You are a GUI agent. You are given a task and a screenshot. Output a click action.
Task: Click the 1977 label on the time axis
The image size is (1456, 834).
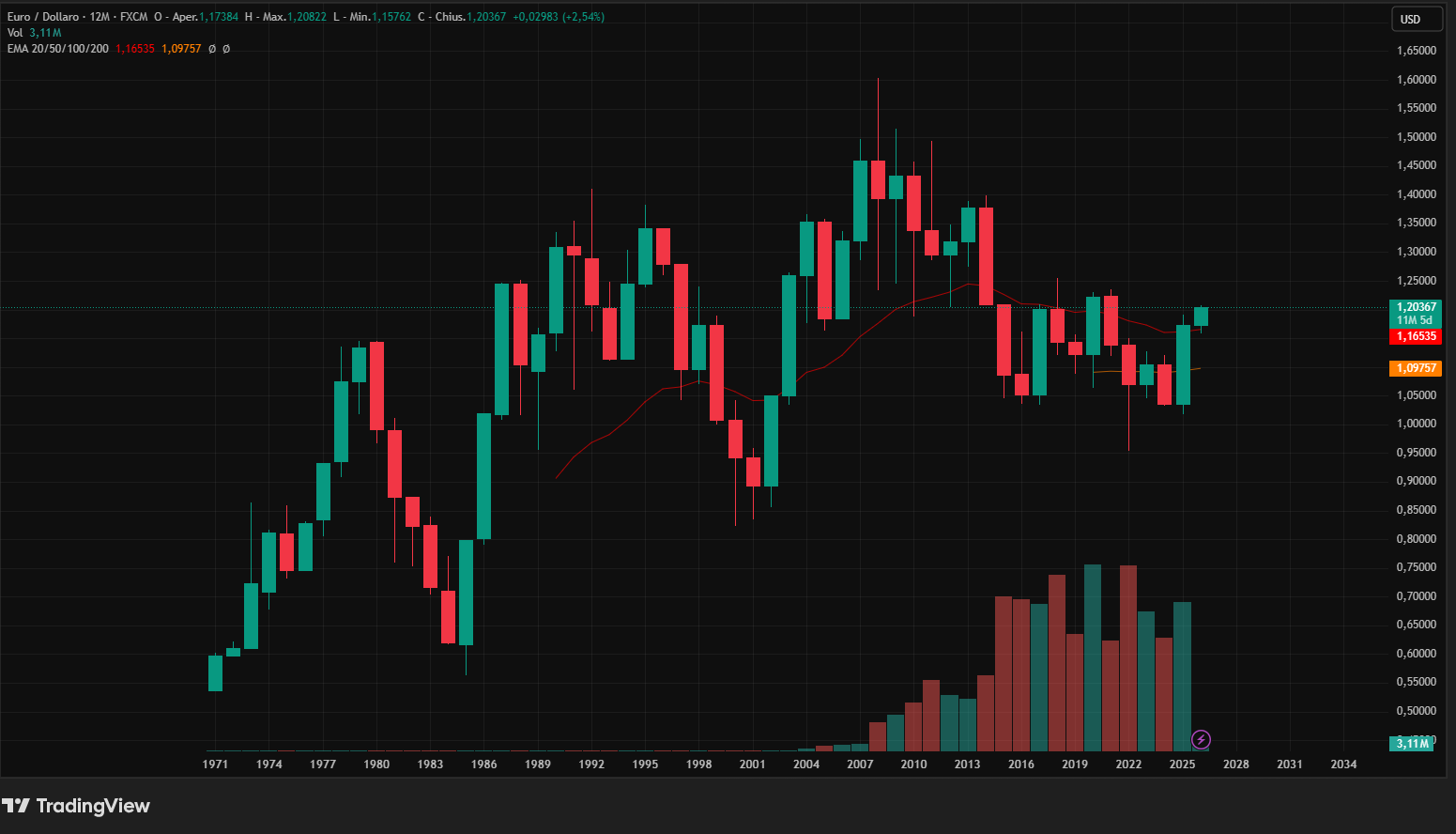[x=323, y=764]
